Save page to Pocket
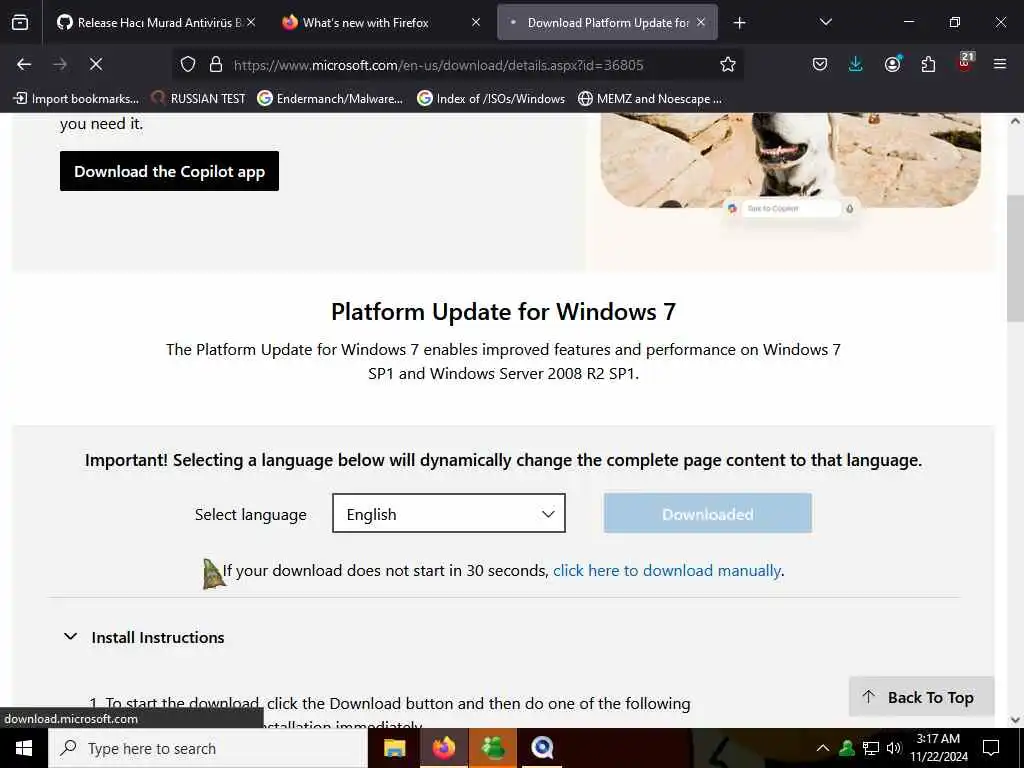The width and height of the screenshot is (1024, 768). pos(820,64)
